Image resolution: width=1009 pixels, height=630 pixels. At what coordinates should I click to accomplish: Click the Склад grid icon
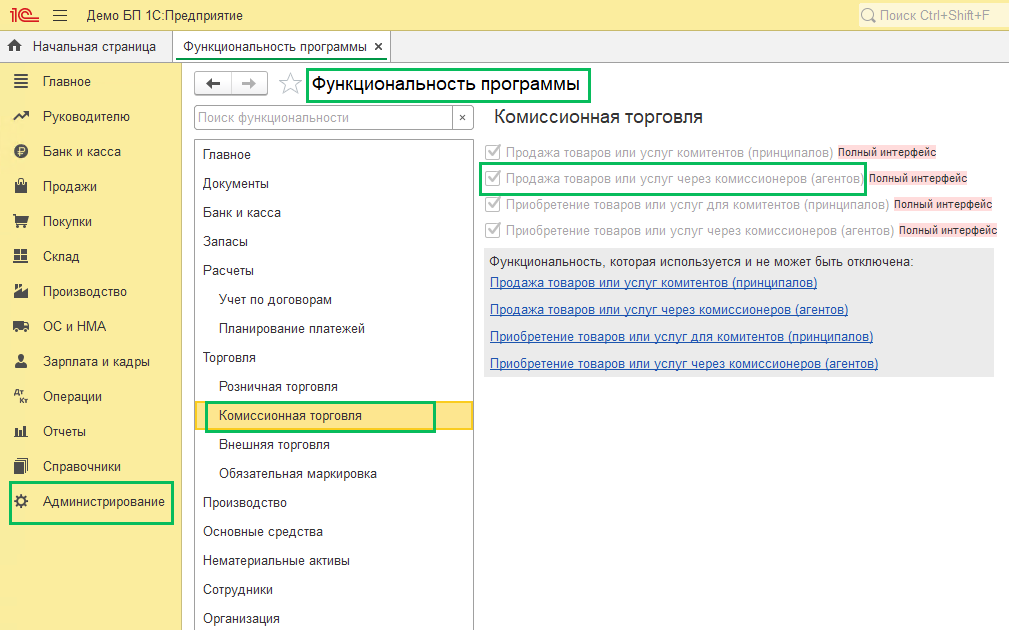[21, 256]
